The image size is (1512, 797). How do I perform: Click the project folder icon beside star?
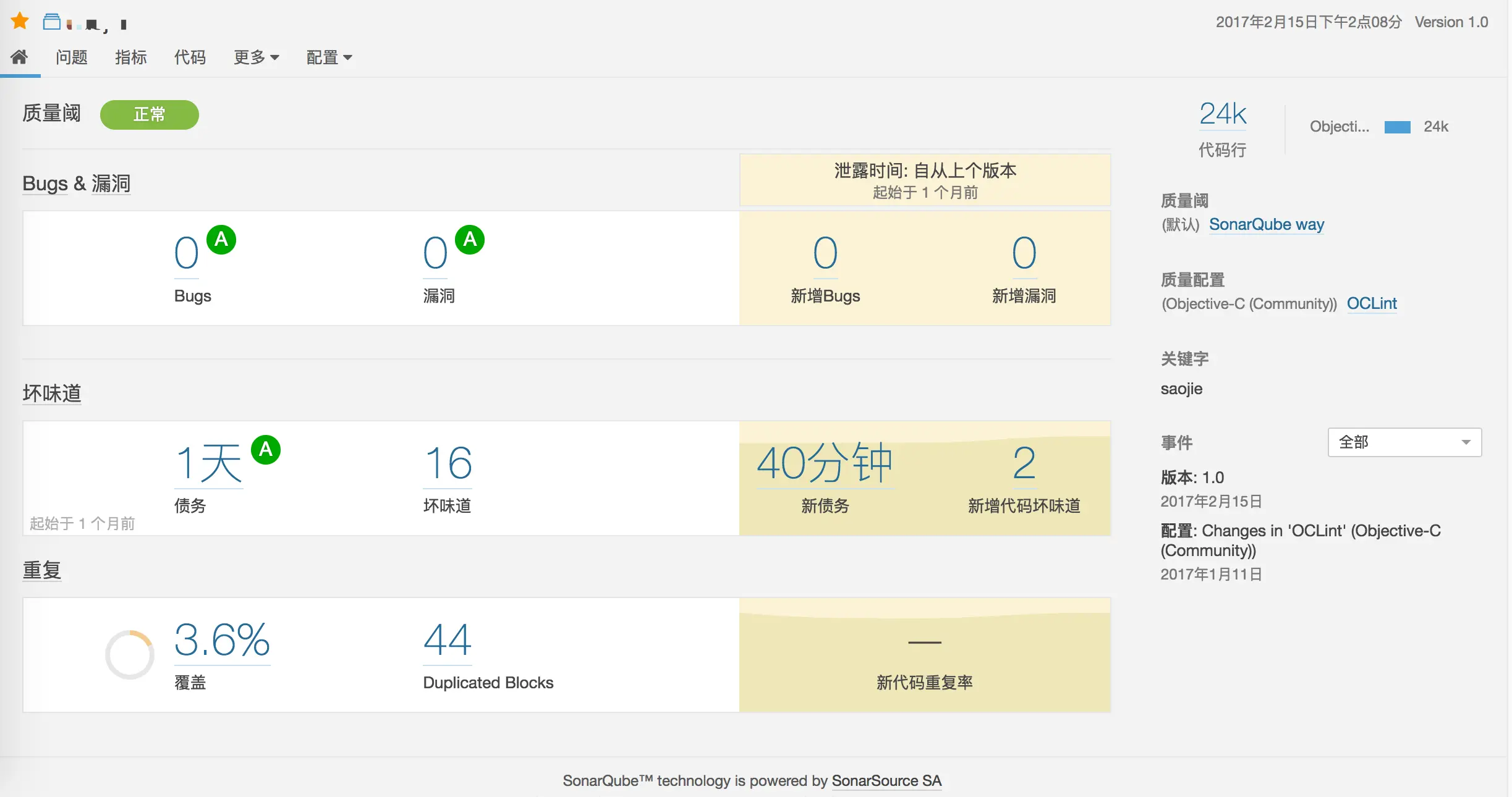tap(52, 22)
